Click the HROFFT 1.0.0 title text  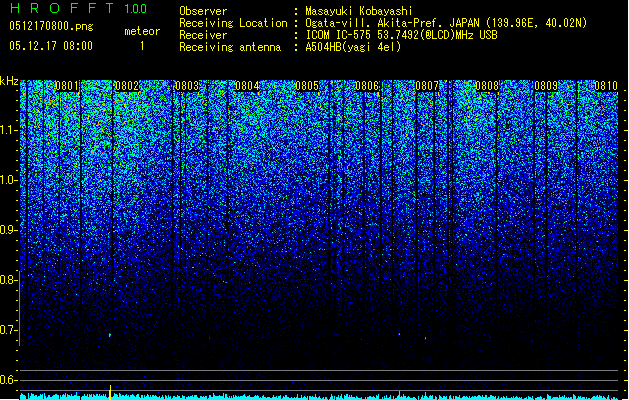point(79,8)
